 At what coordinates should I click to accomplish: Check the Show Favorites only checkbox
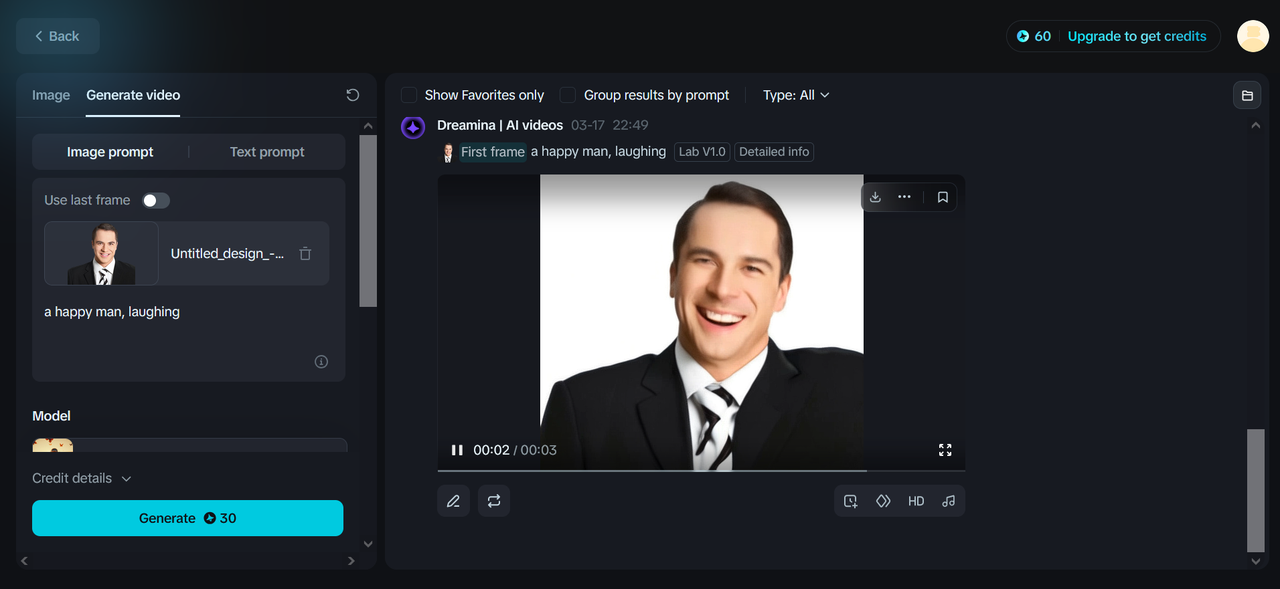[x=409, y=94]
